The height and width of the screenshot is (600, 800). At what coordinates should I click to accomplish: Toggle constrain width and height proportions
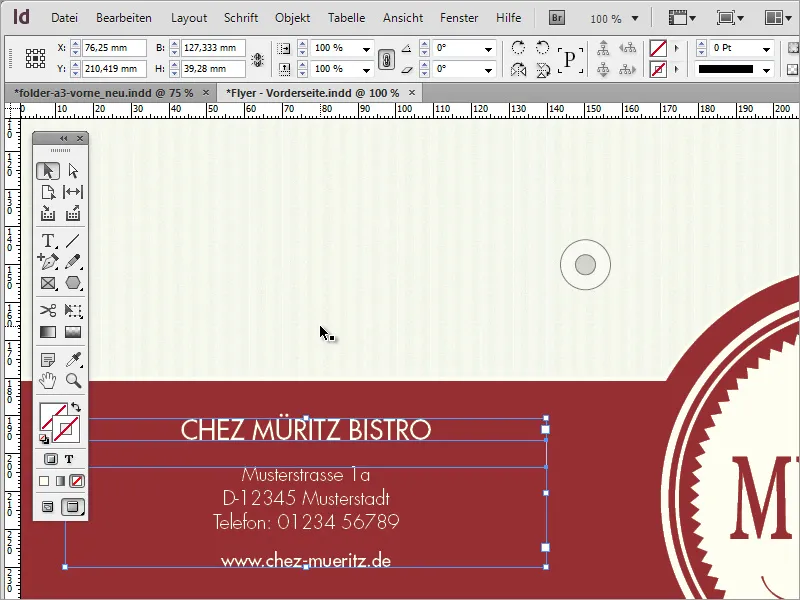pos(257,60)
